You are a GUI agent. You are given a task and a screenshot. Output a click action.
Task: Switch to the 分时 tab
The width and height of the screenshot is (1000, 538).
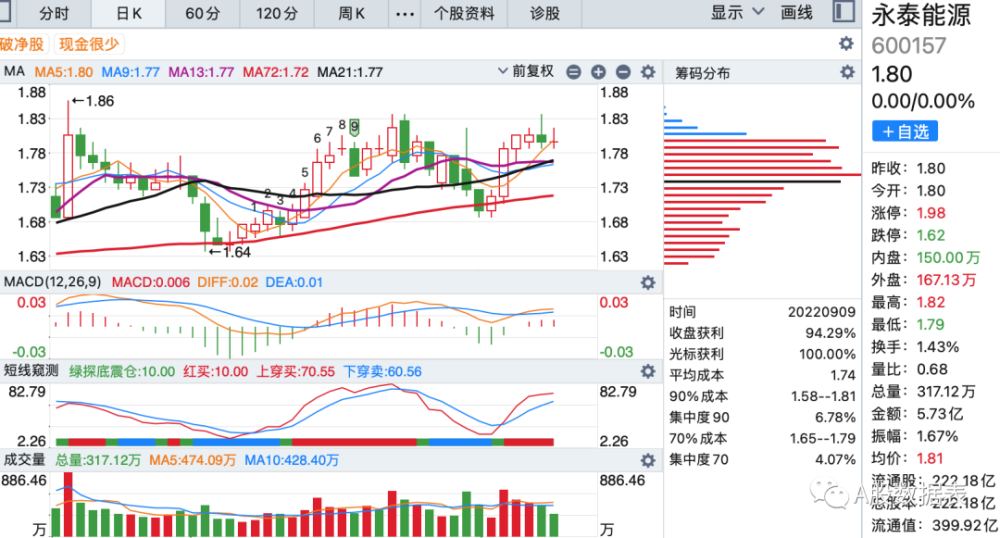(x=54, y=13)
